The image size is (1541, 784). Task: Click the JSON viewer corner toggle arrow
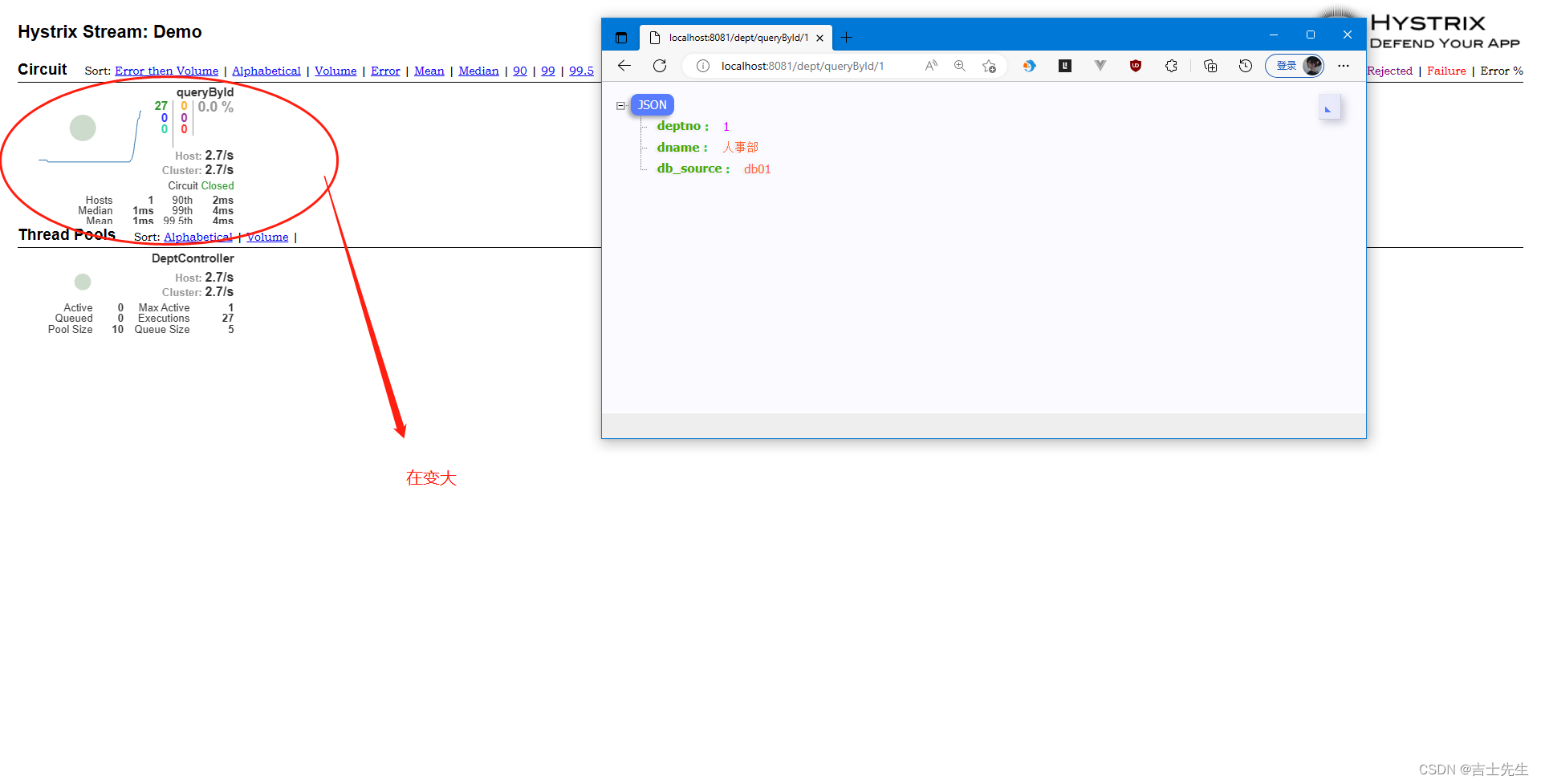pyautogui.click(x=1329, y=108)
